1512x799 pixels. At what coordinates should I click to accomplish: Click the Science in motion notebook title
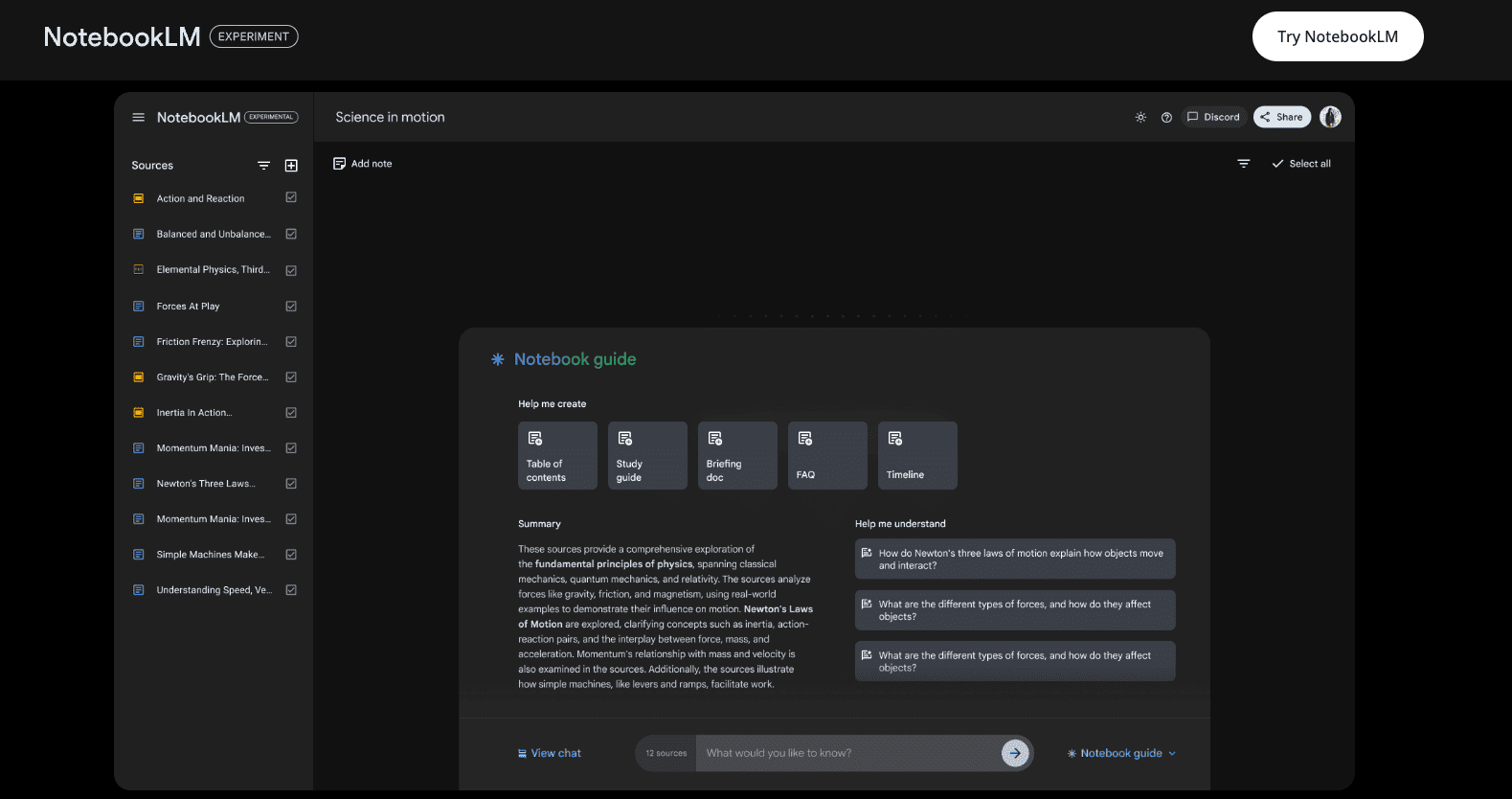390,117
